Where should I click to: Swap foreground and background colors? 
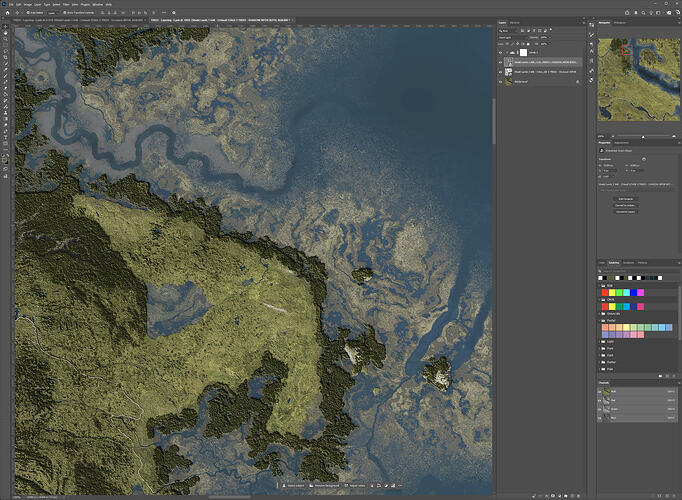coord(8,156)
